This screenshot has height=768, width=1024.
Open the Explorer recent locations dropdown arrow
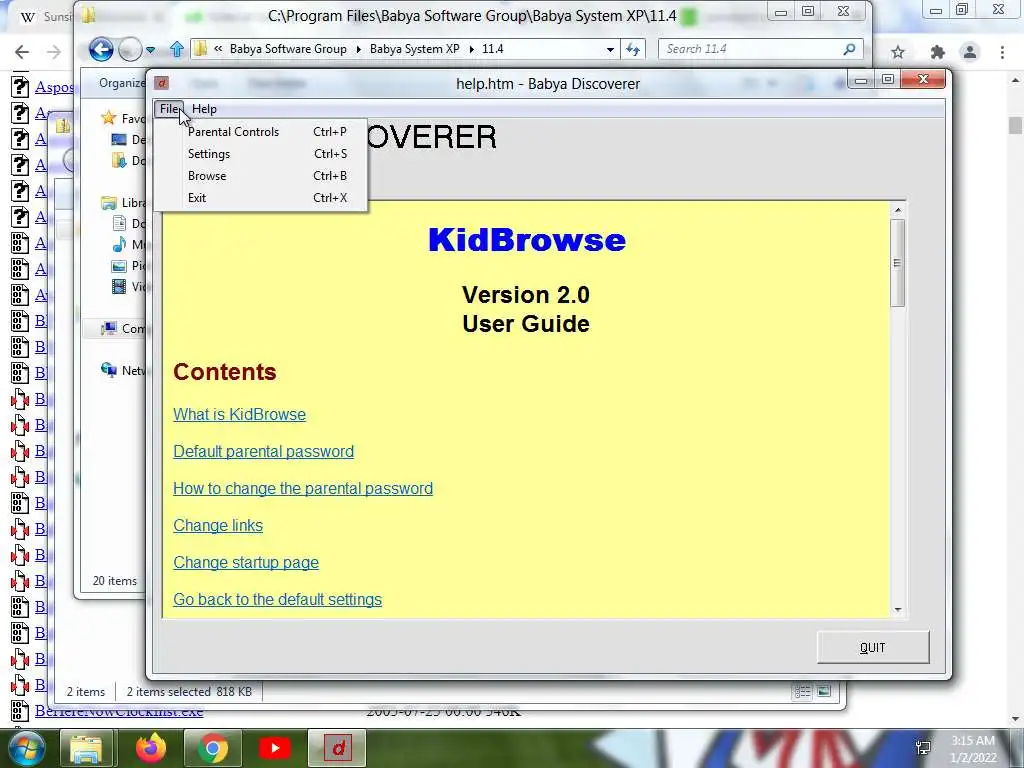click(150, 50)
